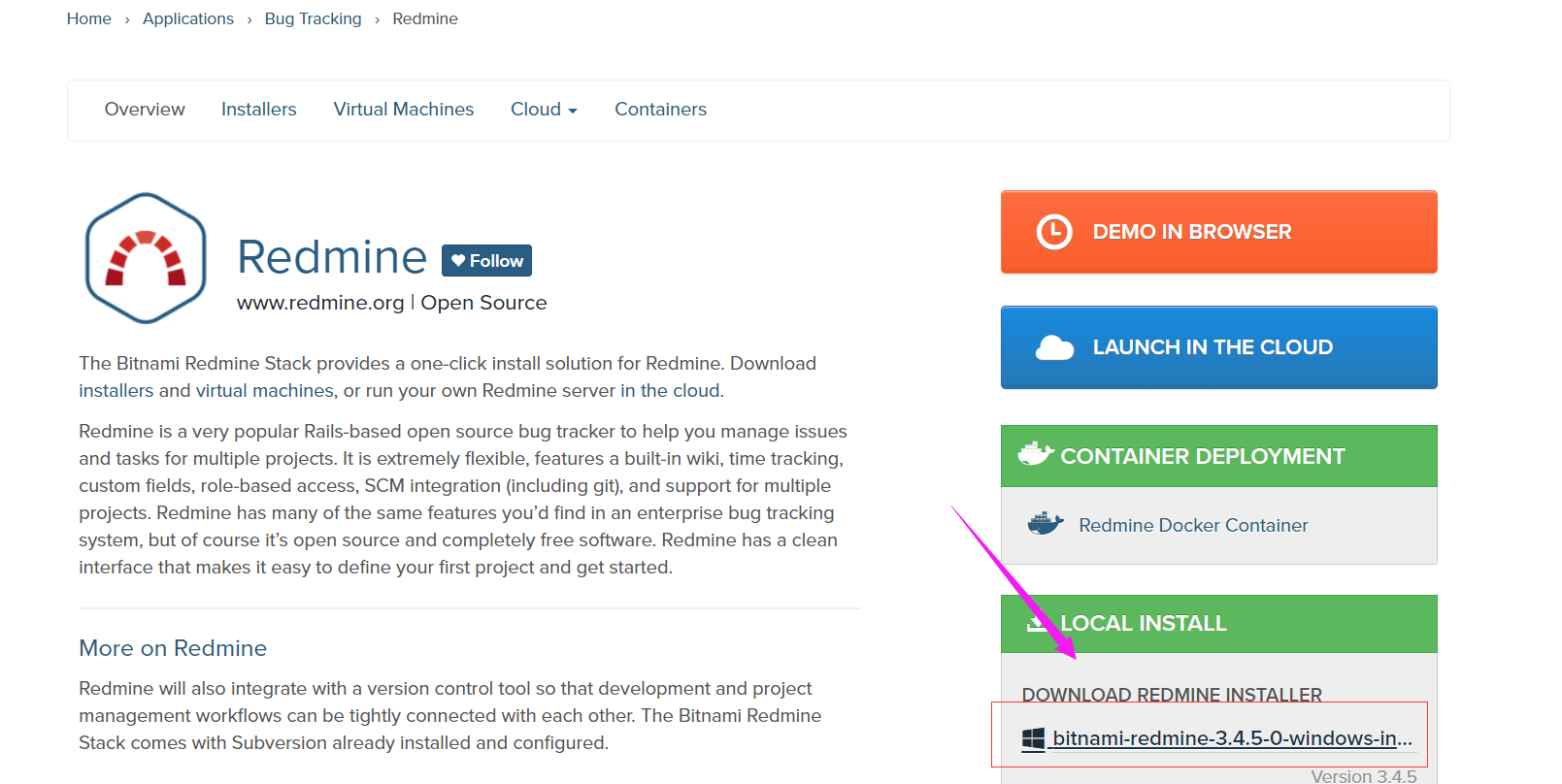Screen dimensions: 1562x784
Task: Launch the Demo in Browser button
Action: click(x=1218, y=232)
